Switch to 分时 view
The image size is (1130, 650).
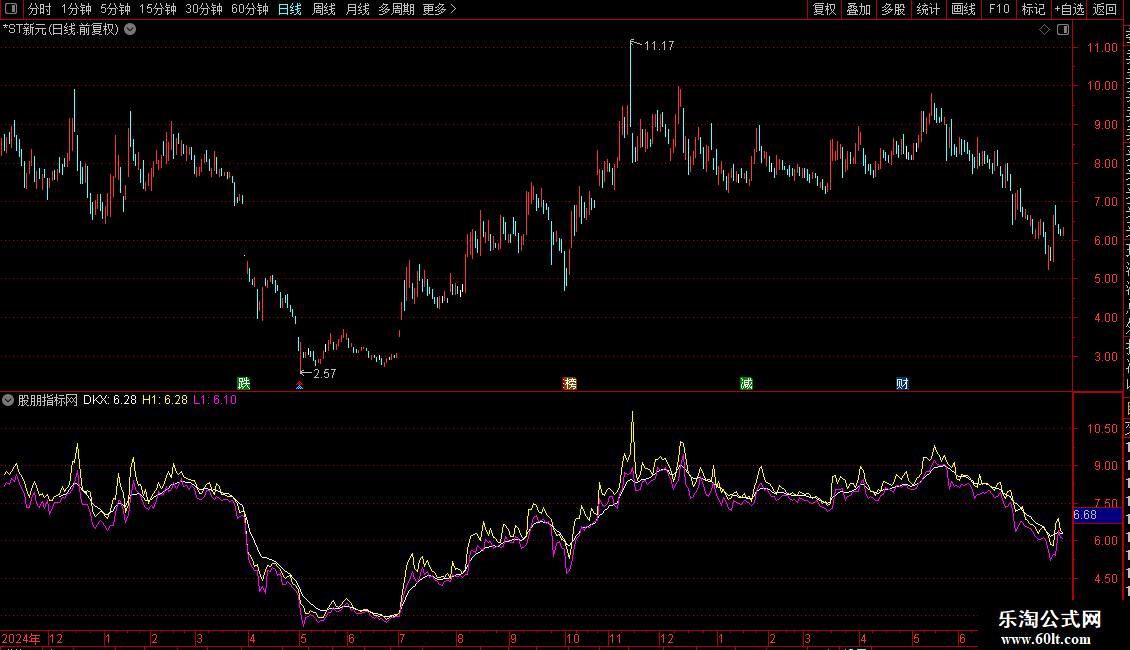(x=40, y=9)
